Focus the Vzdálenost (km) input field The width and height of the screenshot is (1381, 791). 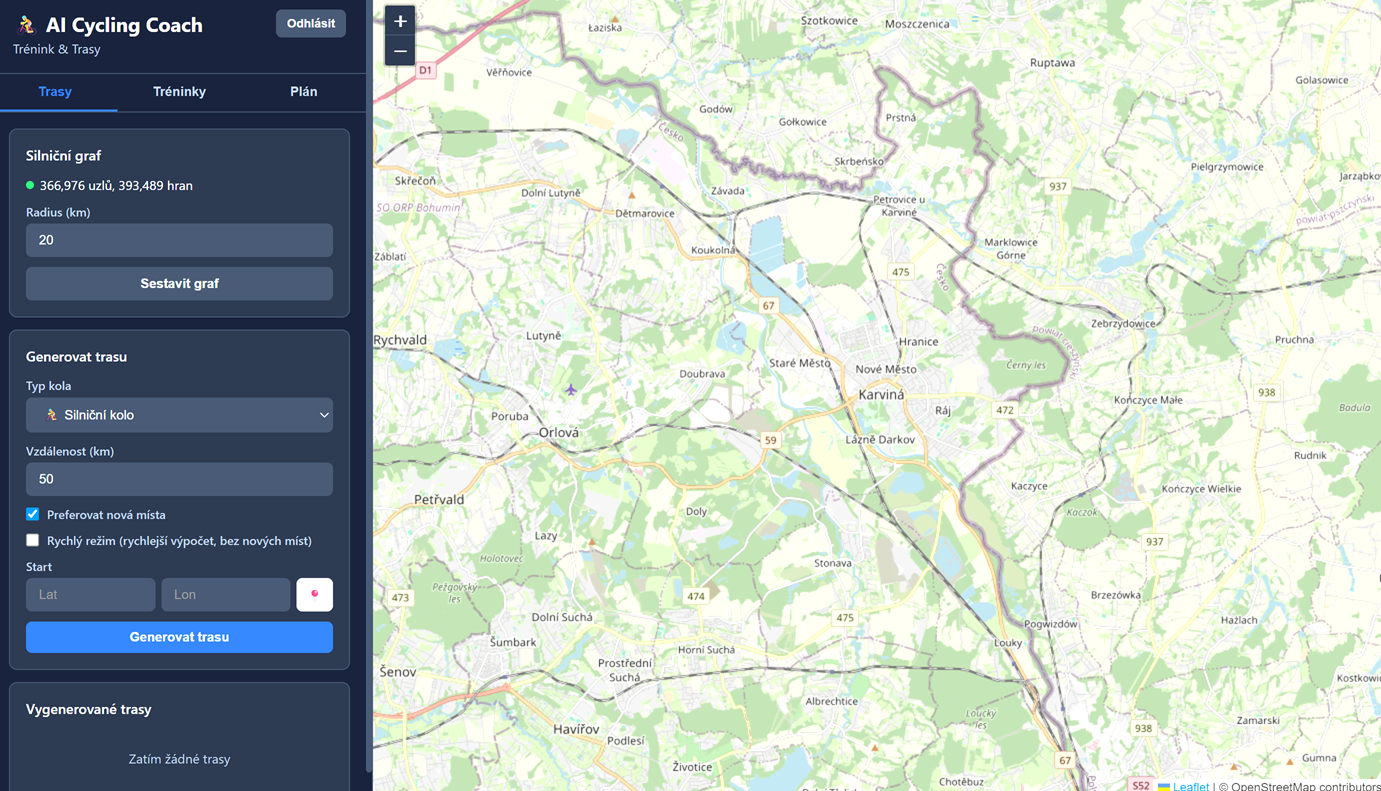tap(179, 479)
